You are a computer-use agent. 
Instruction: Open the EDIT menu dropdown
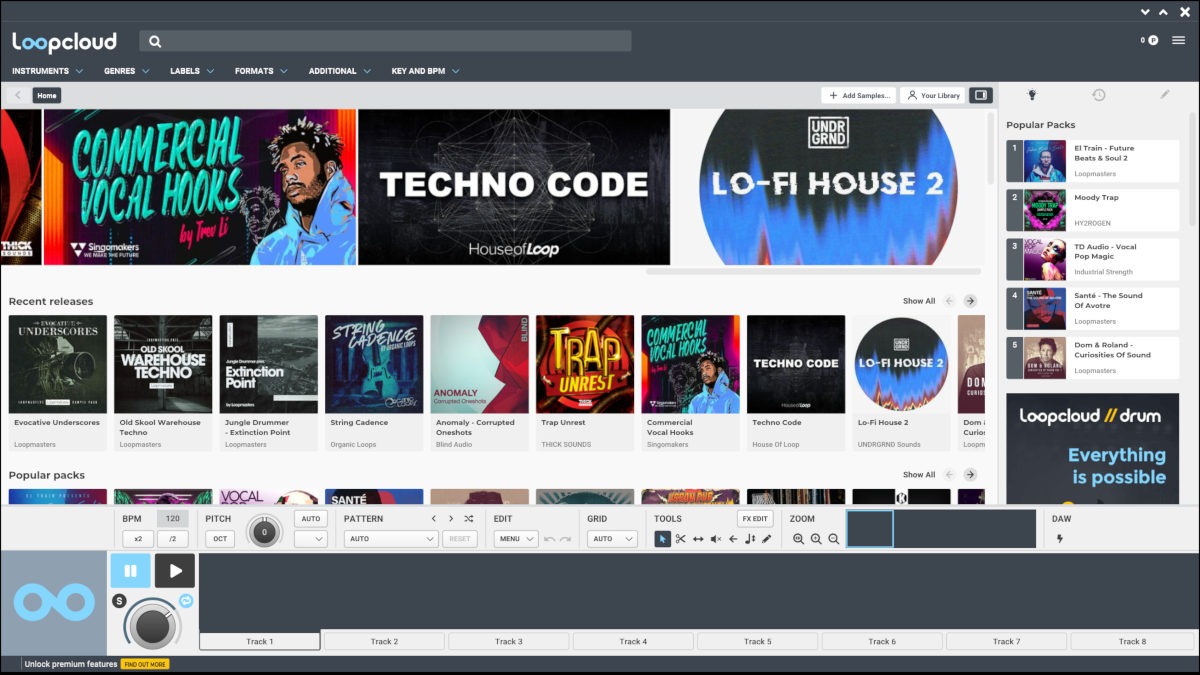[514, 538]
